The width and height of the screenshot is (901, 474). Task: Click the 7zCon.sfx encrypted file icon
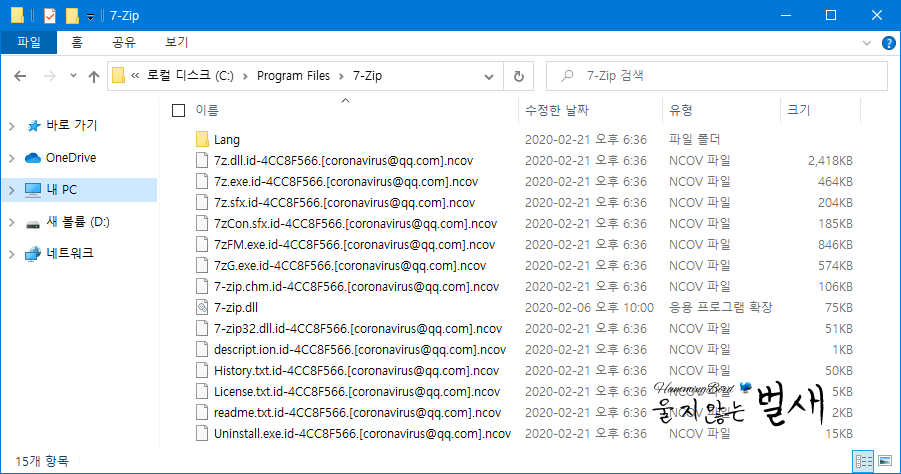[x=202, y=223]
